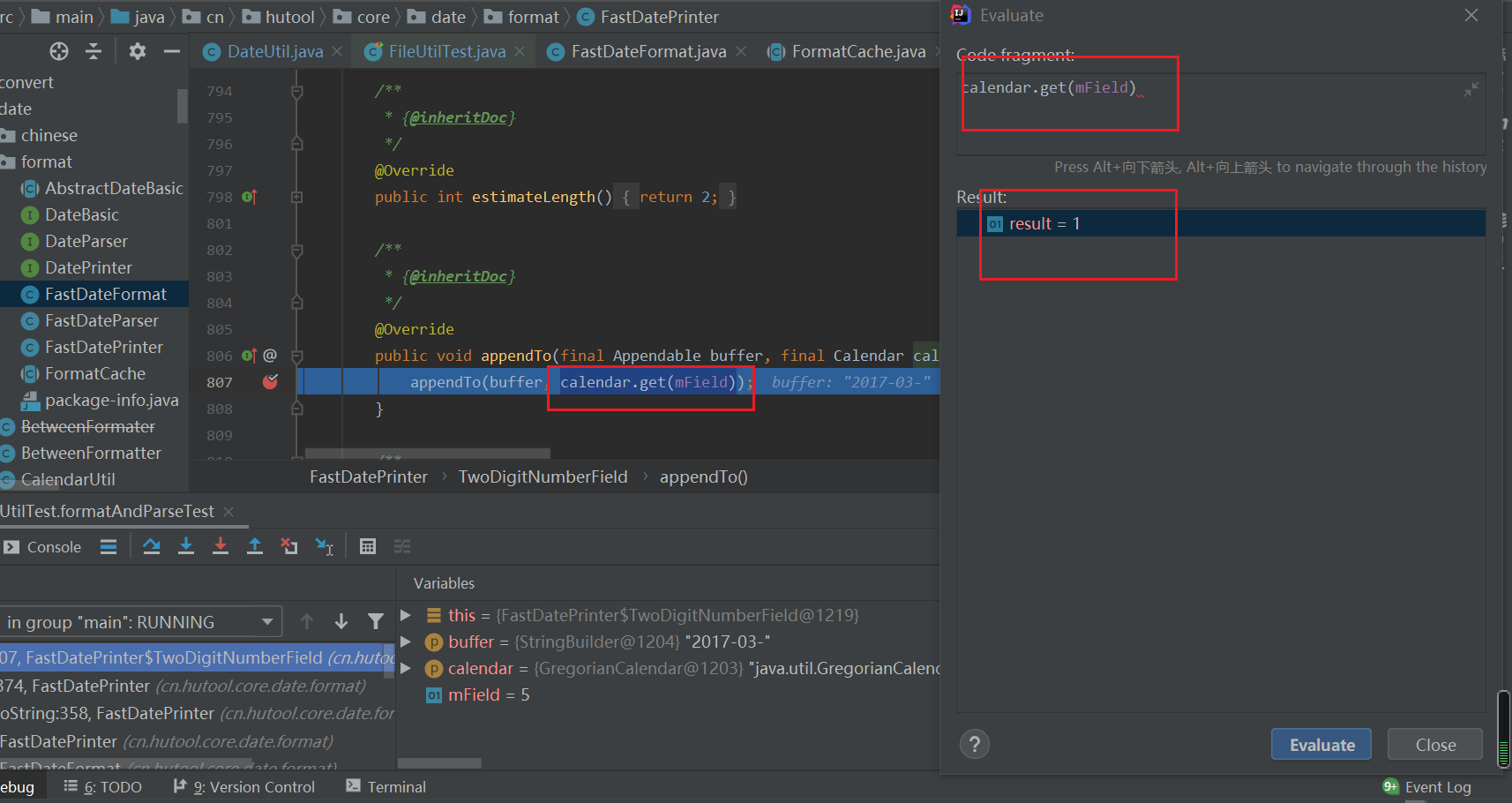Switch to the DateUtil.java tab
The height and width of the screenshot is (803, 1512).
pyautogui.click(x=274, y=52)
